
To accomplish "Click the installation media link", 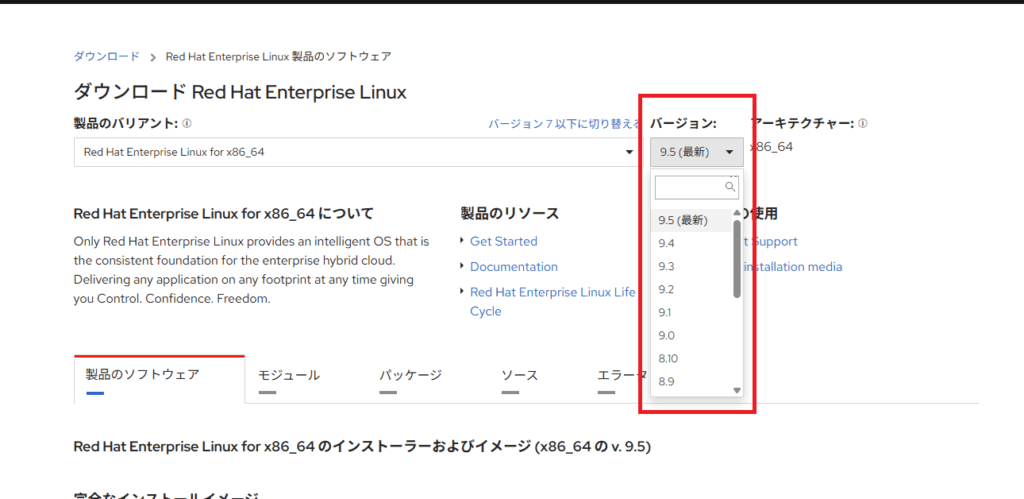I will pyautogui.click(x=793, y=267).
